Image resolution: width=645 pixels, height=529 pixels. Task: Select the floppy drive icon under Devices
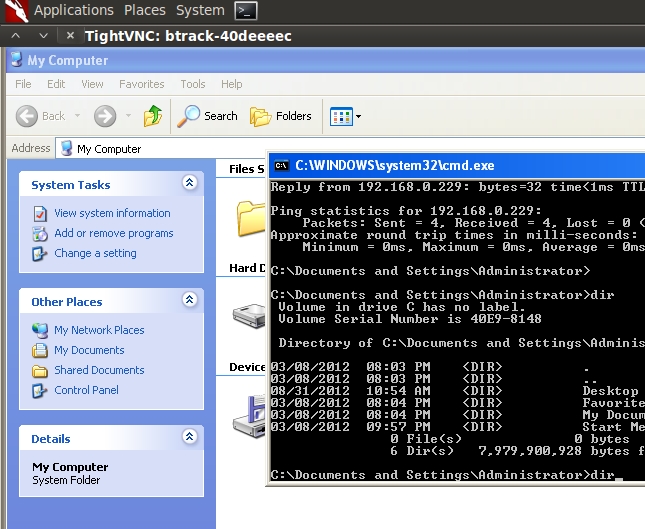click(x=249, y=416)
